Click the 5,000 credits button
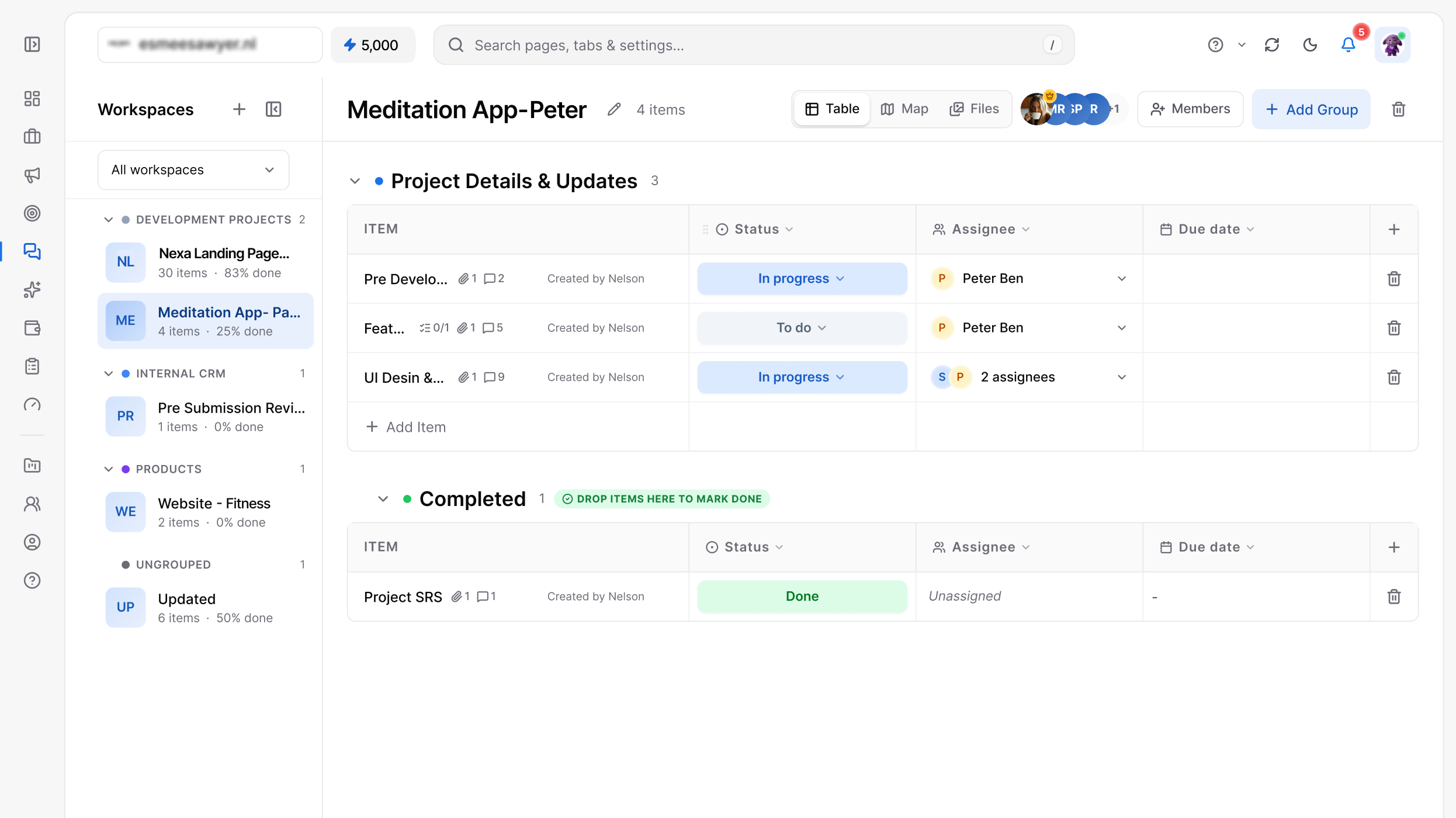The height and width of the screenshot is (818, 1456). click(373, 45)
